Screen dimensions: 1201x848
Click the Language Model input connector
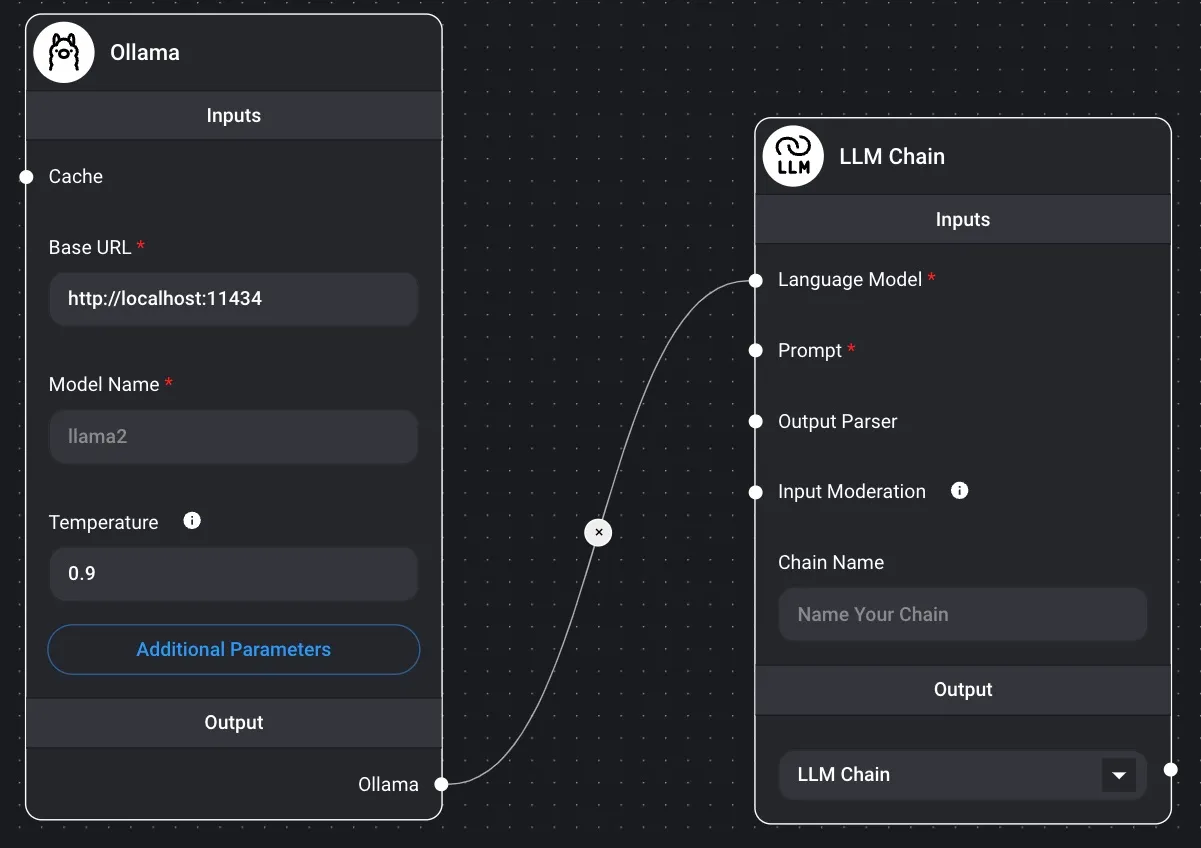(x=756, y=281)
